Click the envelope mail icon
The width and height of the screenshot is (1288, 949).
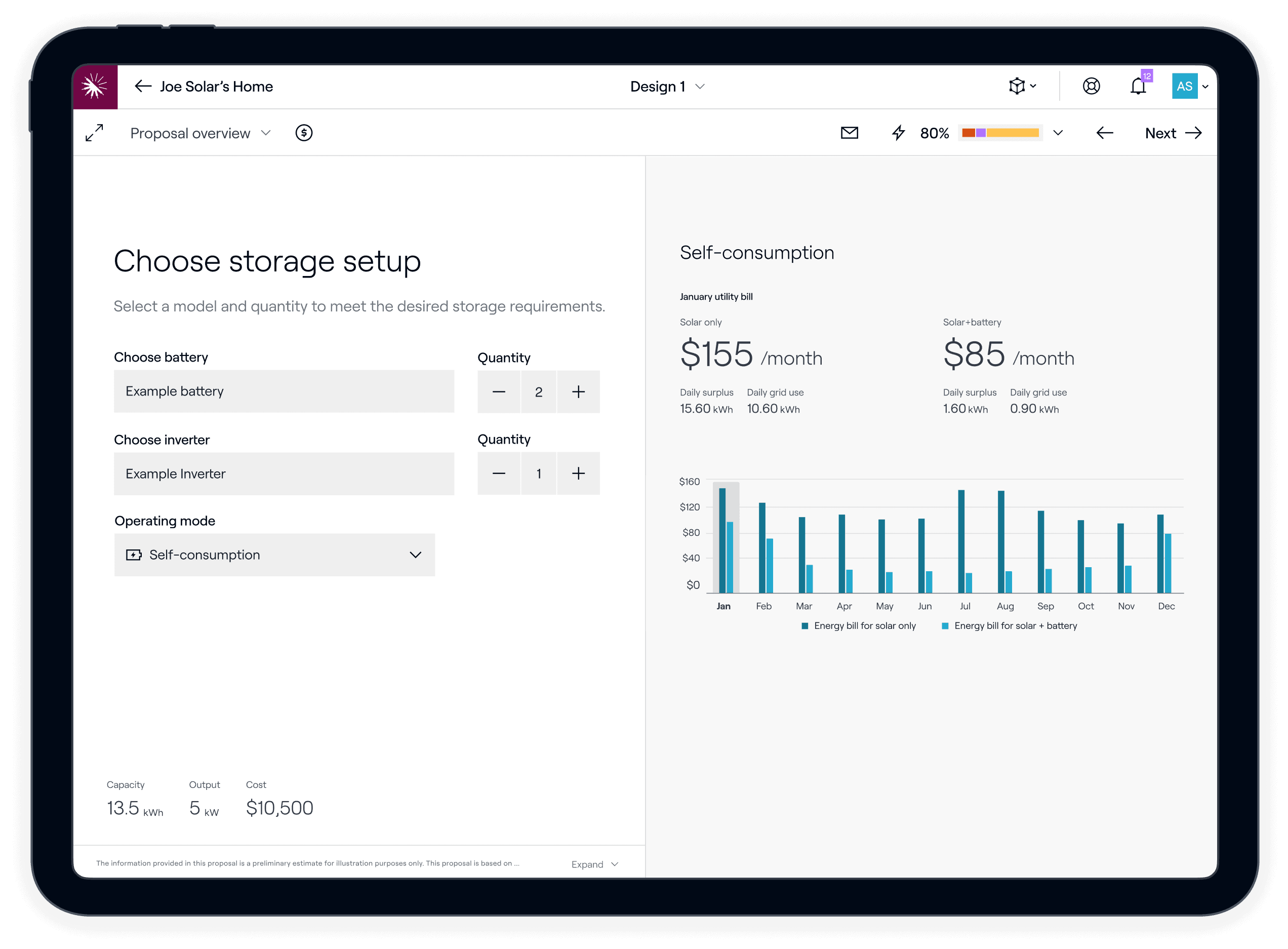coord(849,133)
